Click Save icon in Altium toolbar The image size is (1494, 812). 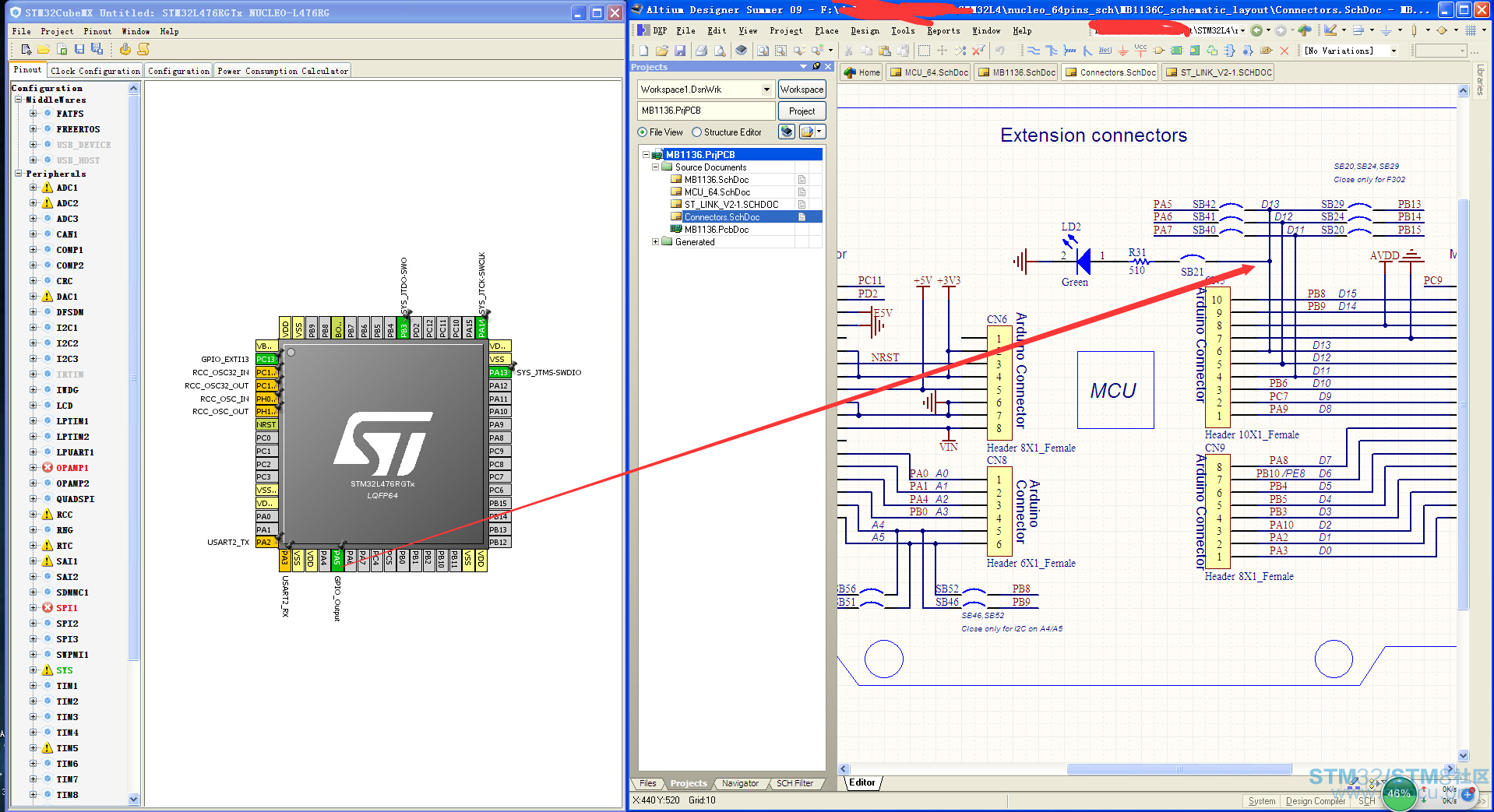coord(680,51)
